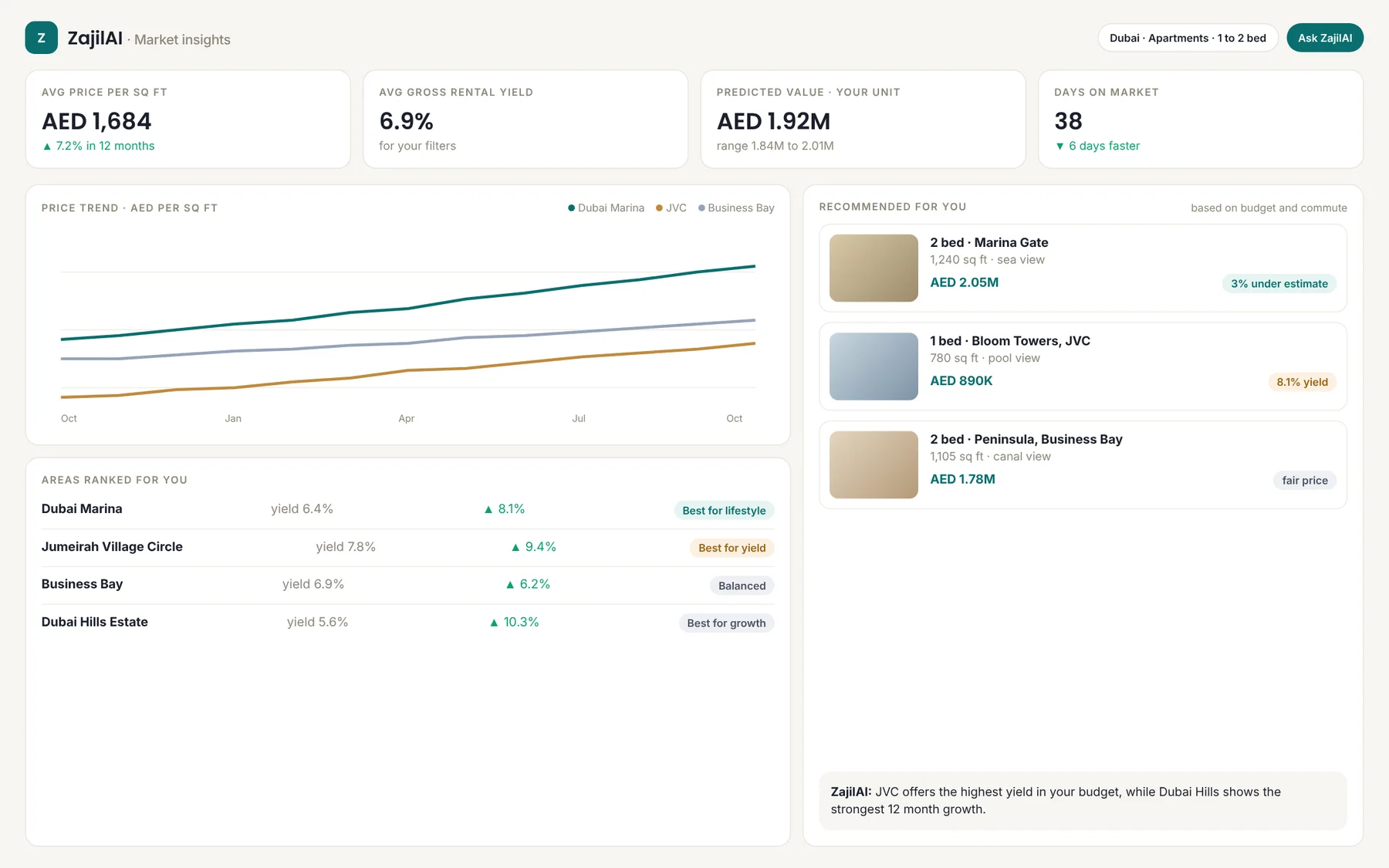
Task: Click the range 1.84M to 2.01M text
Action: (775, 146)
